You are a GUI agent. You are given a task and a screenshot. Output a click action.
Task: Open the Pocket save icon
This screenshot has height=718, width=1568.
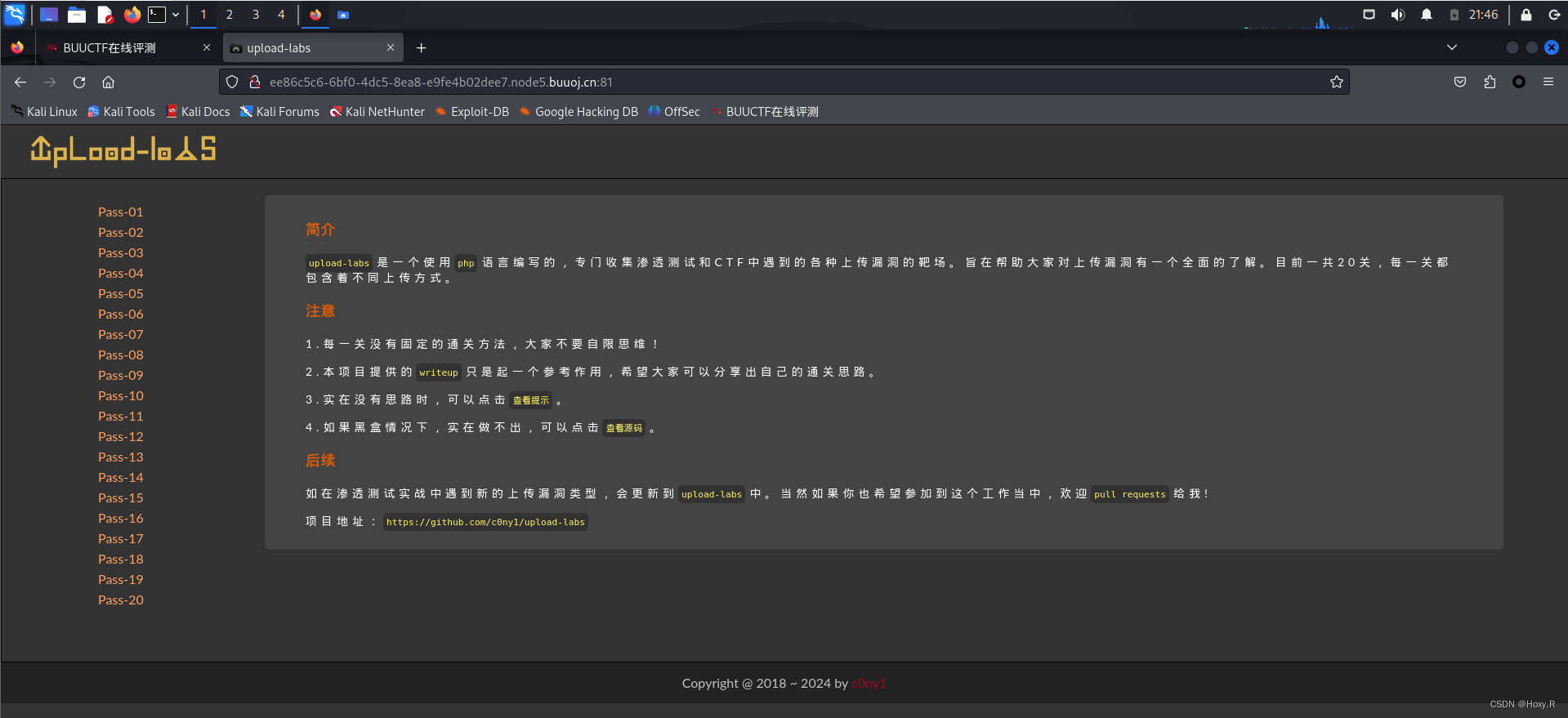pyautogui.click(x=1460, y=82)
